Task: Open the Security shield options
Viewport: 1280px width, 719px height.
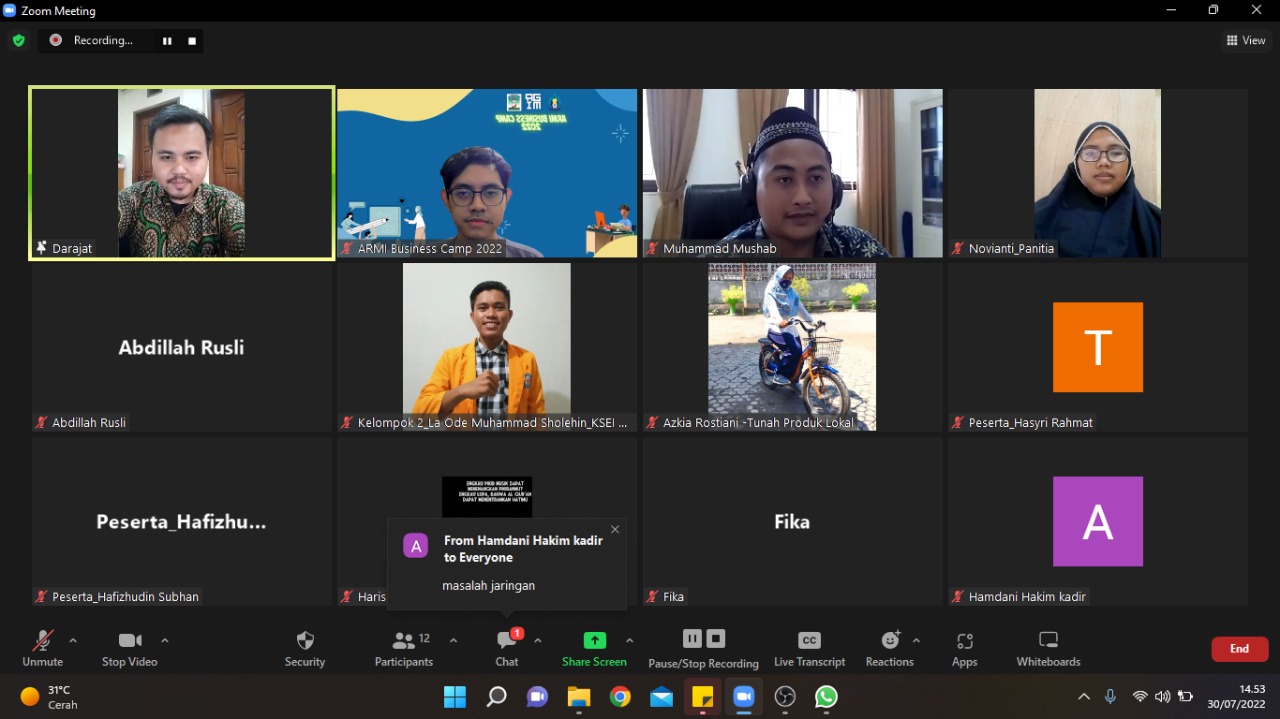Action: tap(305, 648)
